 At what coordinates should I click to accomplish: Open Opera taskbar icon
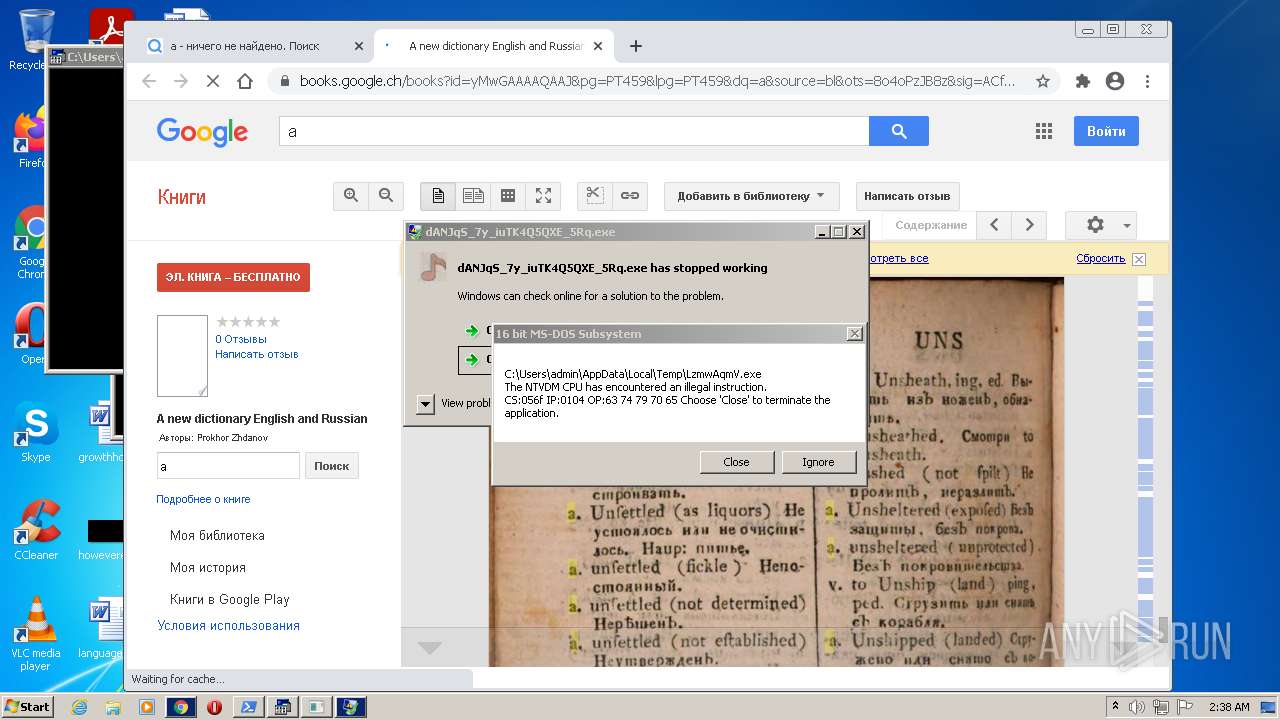tap(214, 707)
